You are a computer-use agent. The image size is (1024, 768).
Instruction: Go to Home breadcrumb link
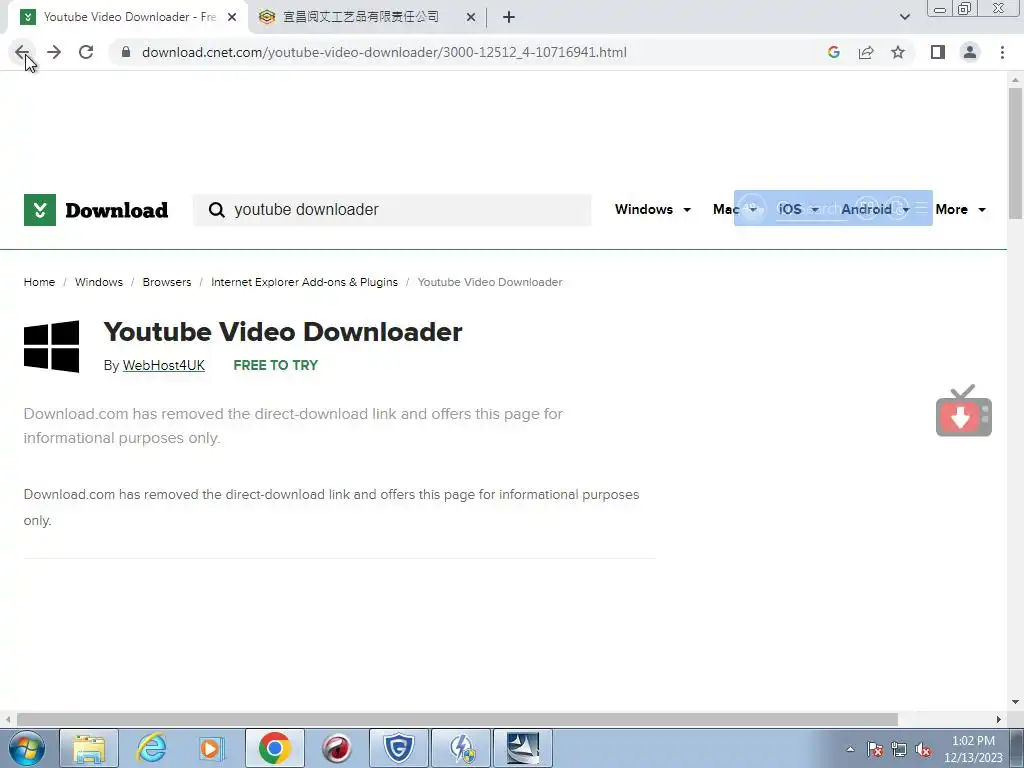point(39,282)
